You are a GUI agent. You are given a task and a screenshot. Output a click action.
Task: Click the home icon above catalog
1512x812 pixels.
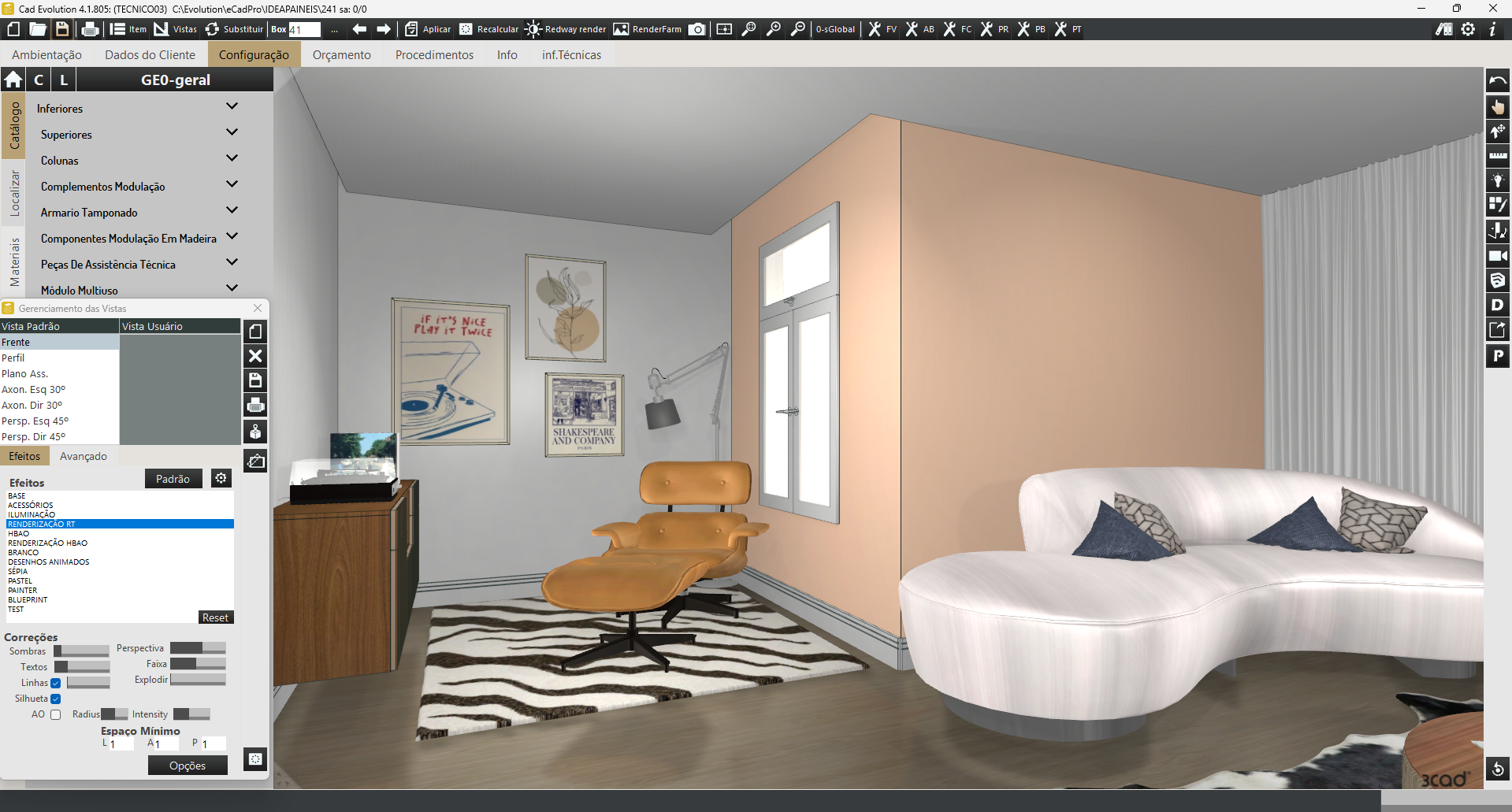13,80
